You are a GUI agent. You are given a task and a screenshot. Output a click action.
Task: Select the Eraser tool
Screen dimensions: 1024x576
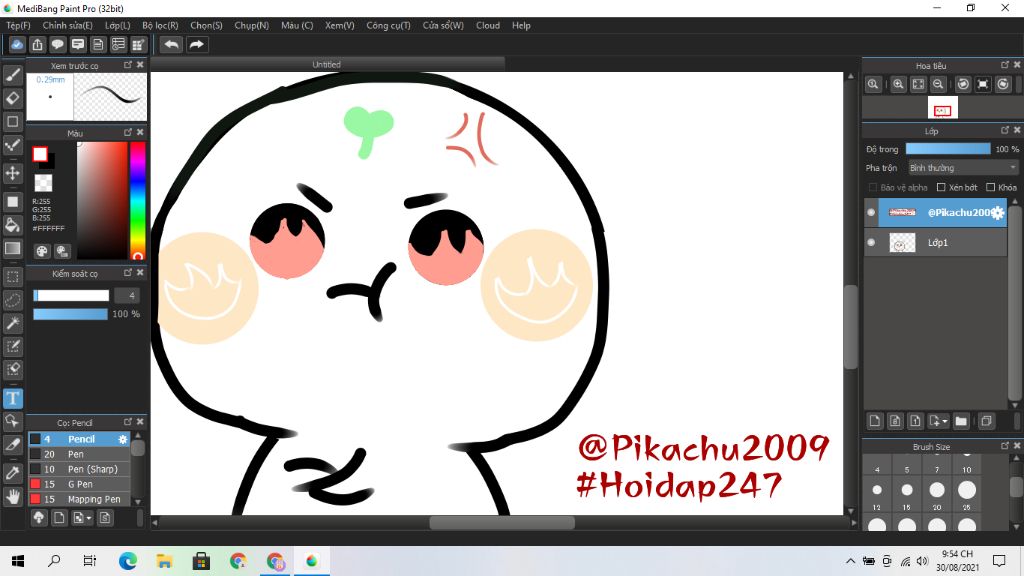pyautogui.click(x=12, y=98)
